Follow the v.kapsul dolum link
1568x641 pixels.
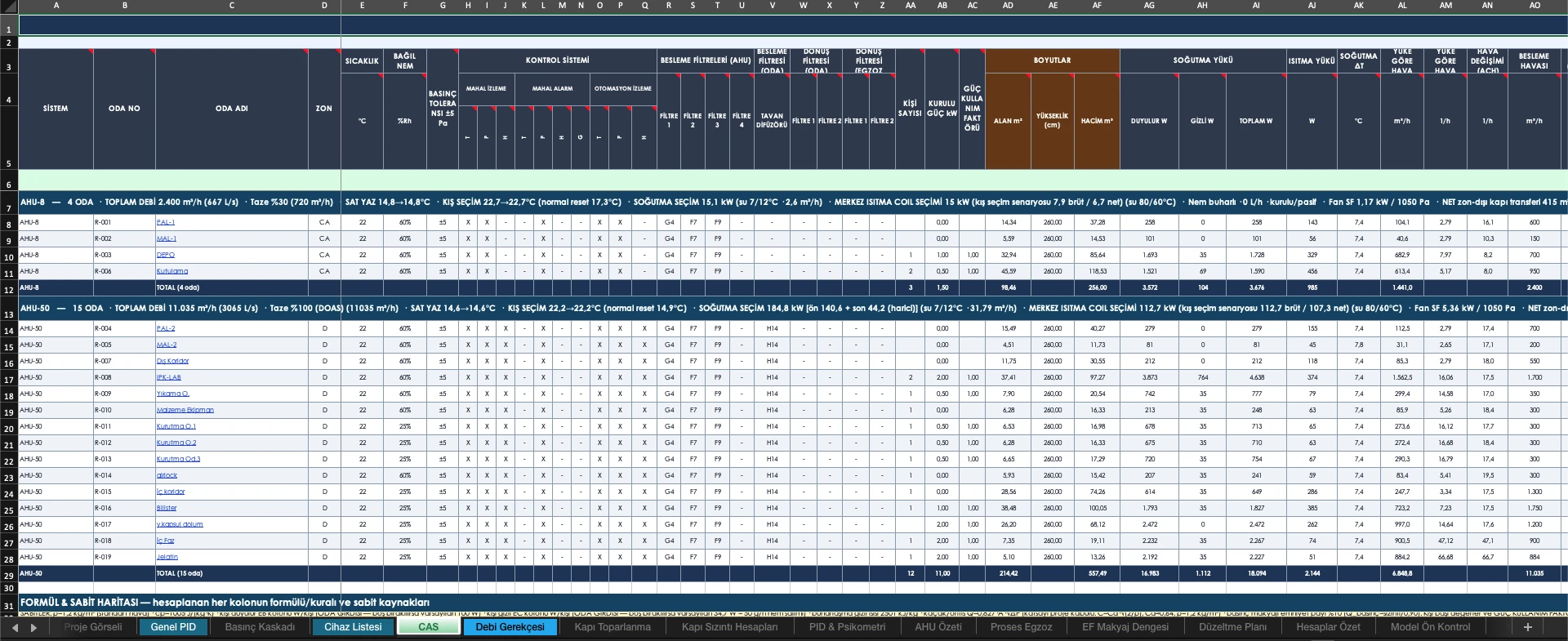click(180, 524)
